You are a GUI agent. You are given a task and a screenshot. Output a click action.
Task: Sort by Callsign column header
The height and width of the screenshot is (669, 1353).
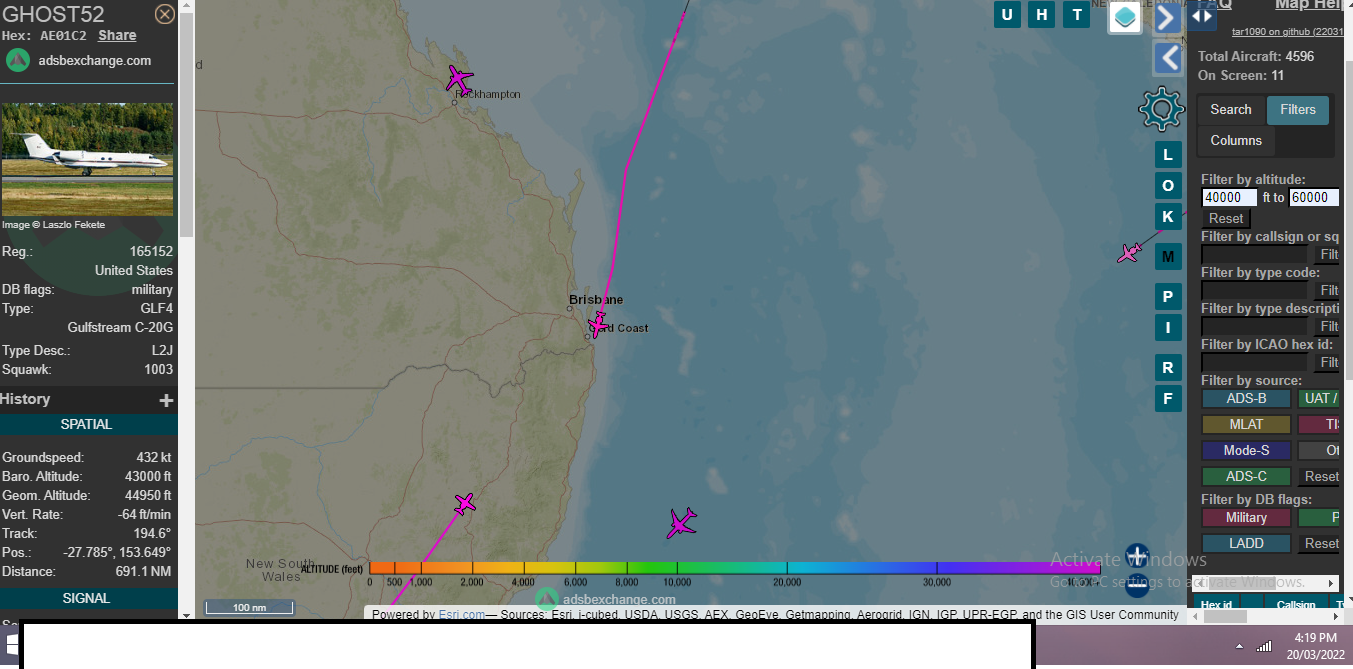coord(1295,605)
